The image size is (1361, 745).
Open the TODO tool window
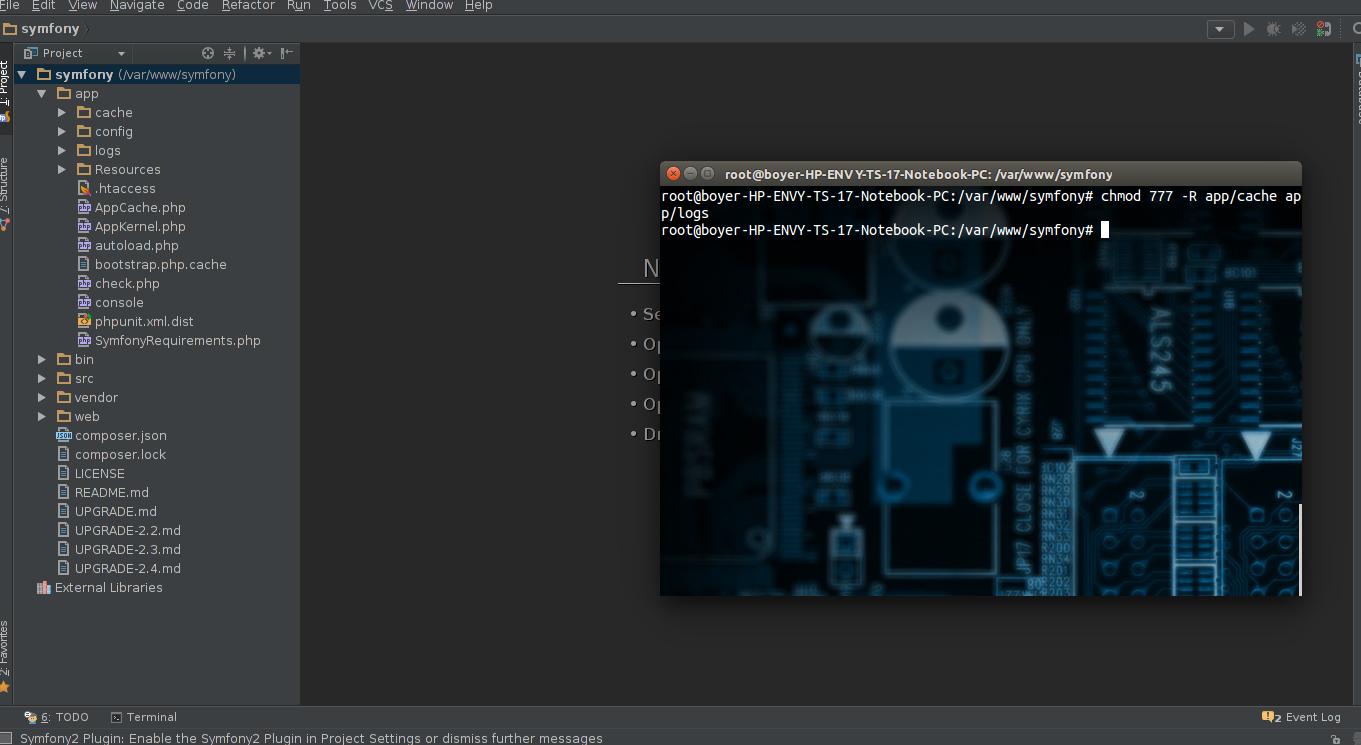(x=57, y=717)
